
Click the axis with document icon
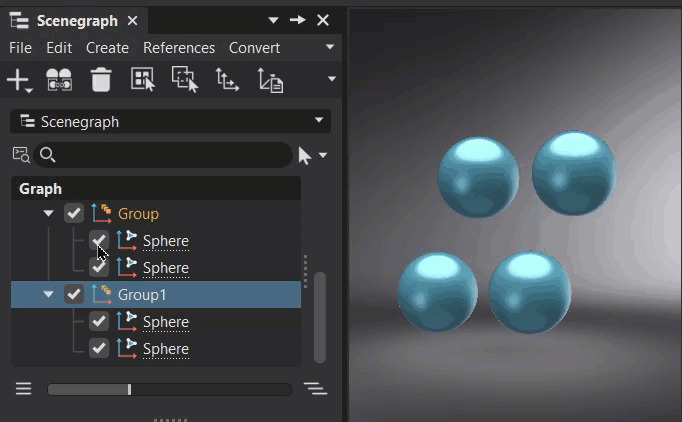pos(270,80)
